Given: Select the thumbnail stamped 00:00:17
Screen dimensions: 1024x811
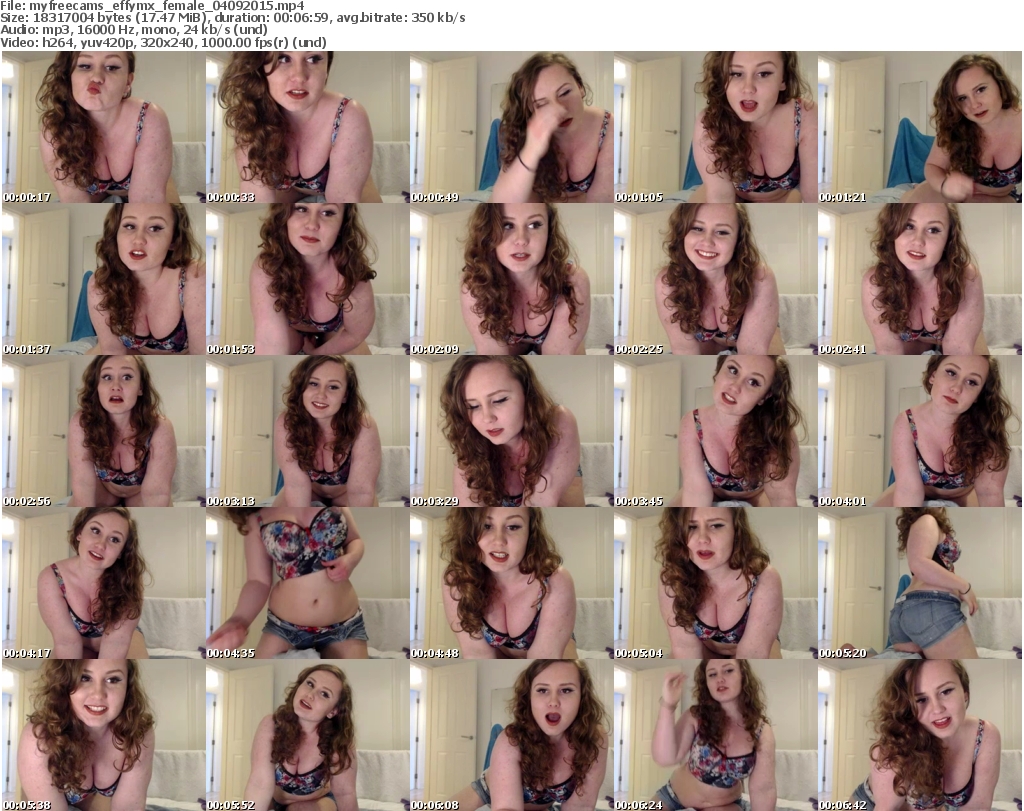Looking at the screenshot, I should pyautogui.click(x=104, y=127).
